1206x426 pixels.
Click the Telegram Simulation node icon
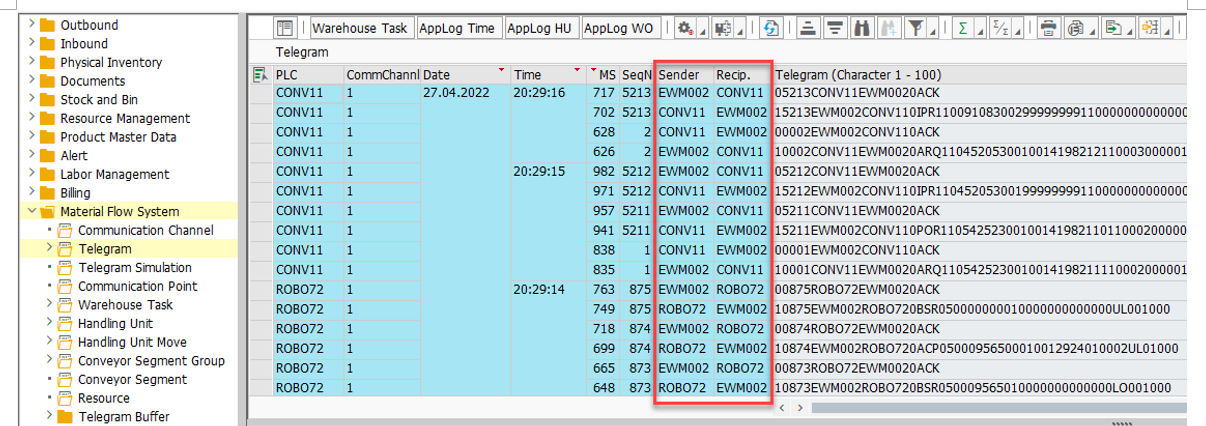(67, 268)
